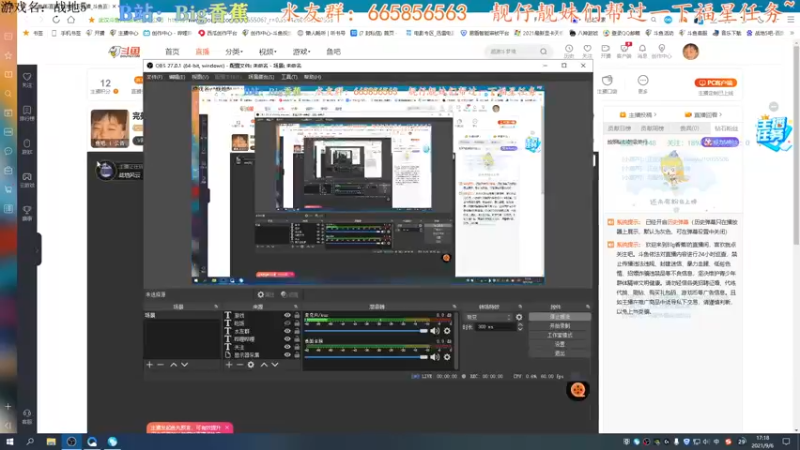Open OBS 工具(T) menu
The height and width of the screenshot is (450, 800).
tap(289, 77)
